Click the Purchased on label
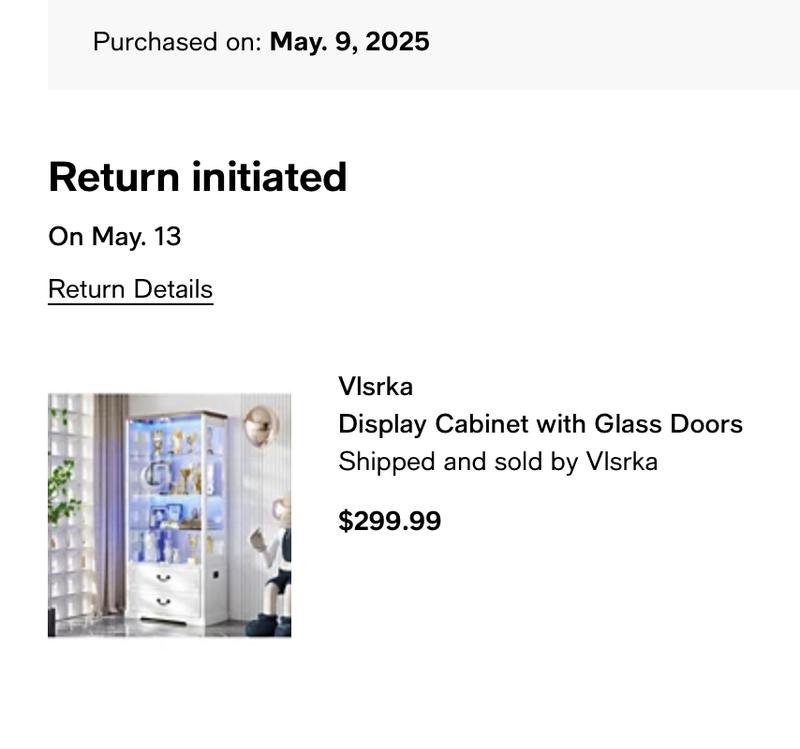 click(x=177, y=41)
